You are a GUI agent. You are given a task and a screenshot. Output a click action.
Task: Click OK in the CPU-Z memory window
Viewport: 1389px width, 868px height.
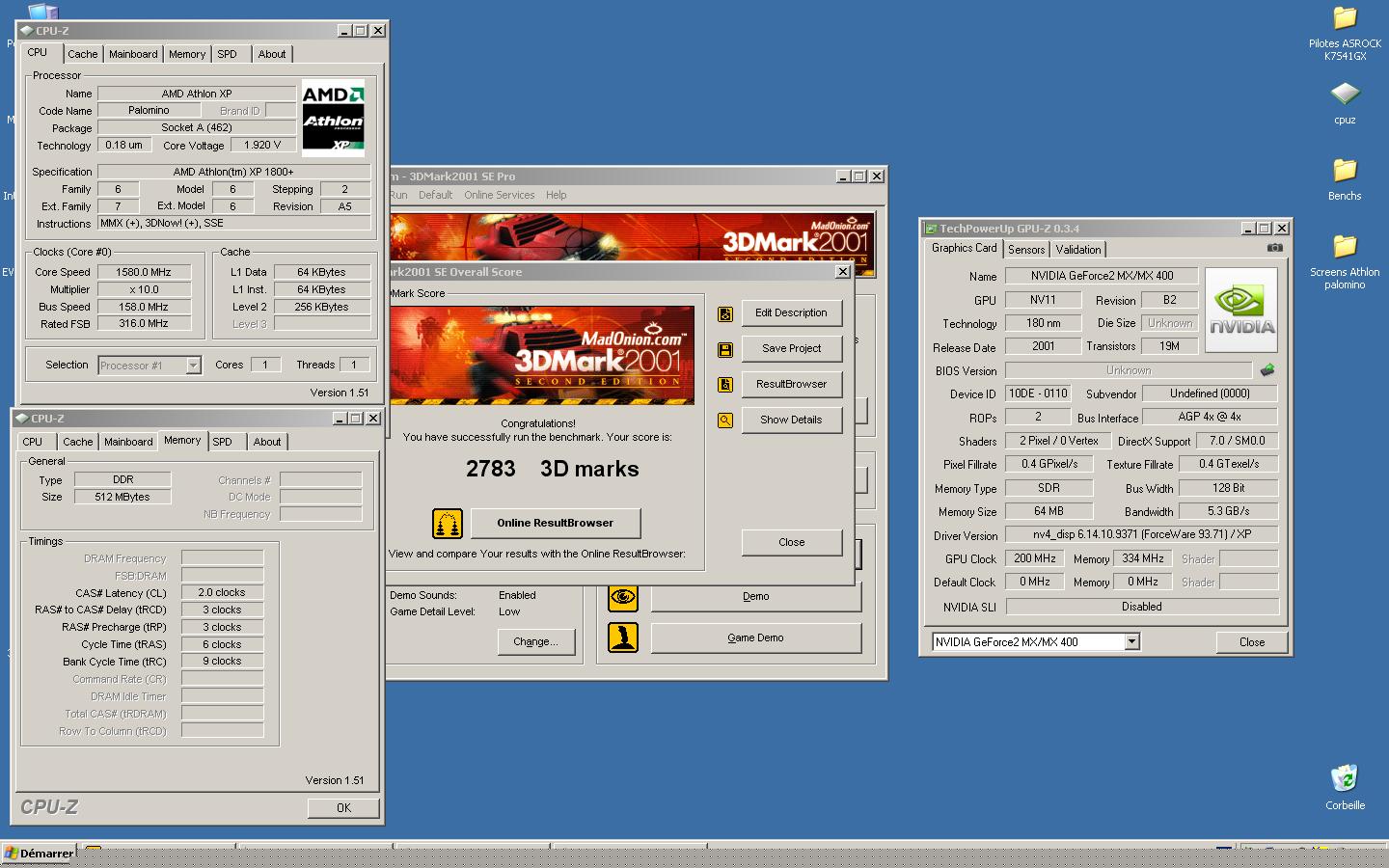[x=343, y=808]
